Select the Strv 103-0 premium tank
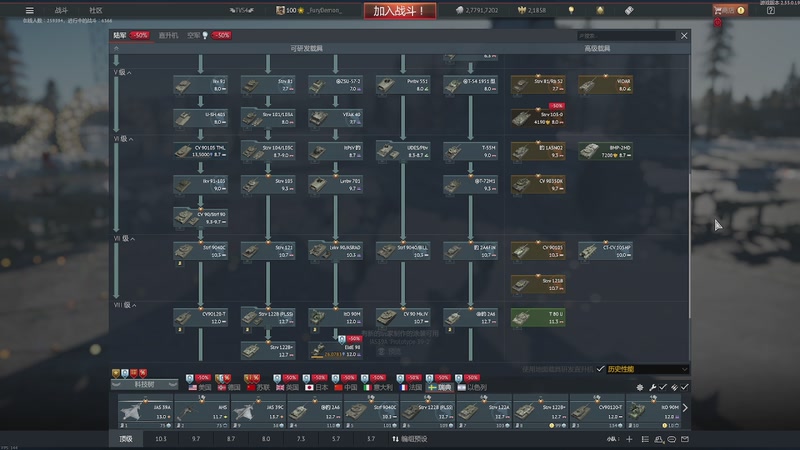The width and height of the screenshot is (800, 450). (538, 118)
